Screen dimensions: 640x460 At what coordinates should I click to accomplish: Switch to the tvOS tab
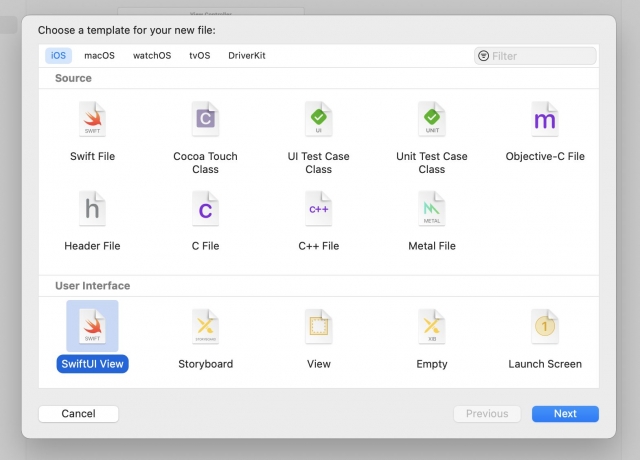coord(200,56)
